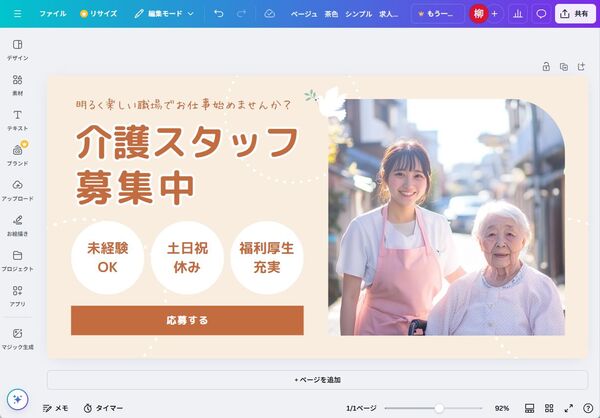Image resolution: width=600 pixels, height=418 pixels.
Task: Open the 素材 elements panel
Action: [x=18, y=85]
